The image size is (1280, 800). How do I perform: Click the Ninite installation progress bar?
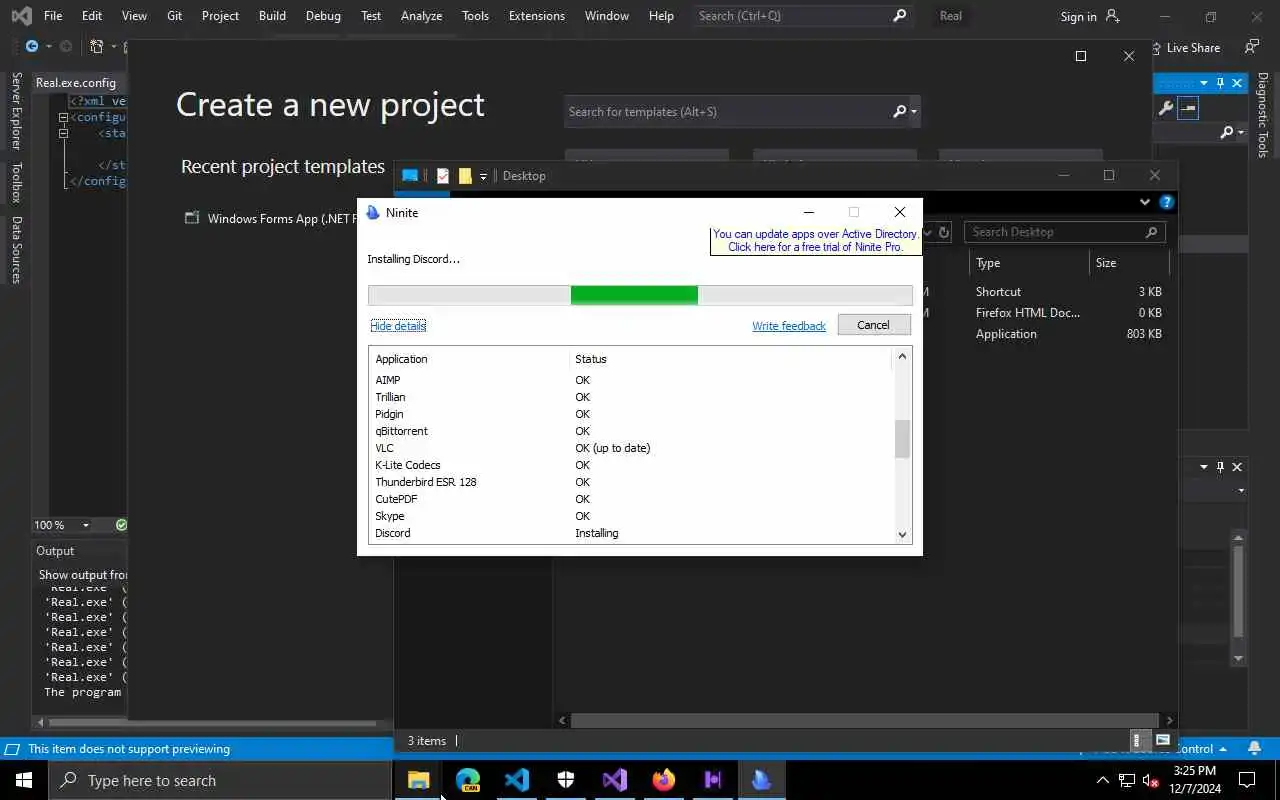tap(640, 295)
